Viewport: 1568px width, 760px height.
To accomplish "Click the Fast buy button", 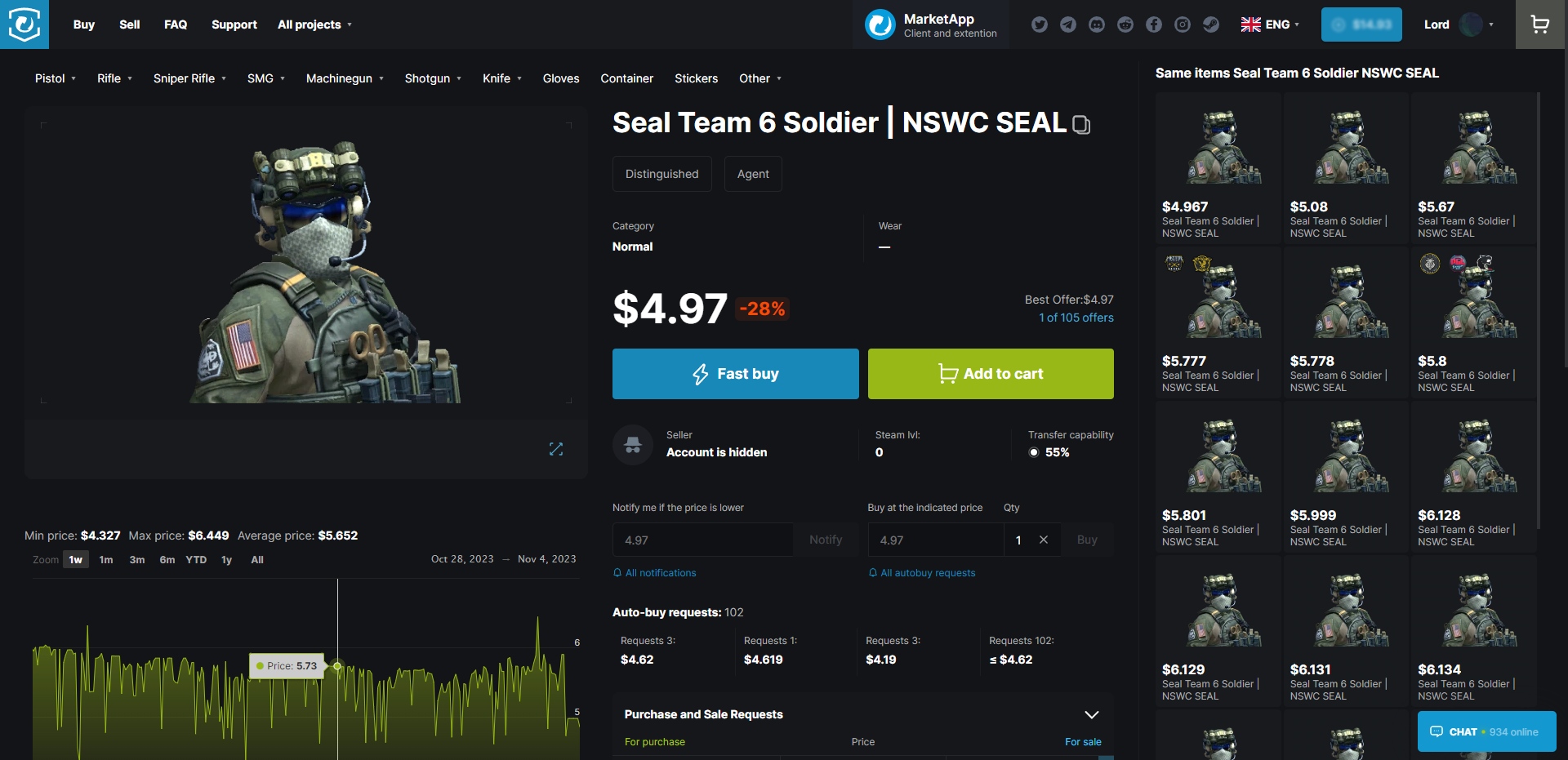I will [x=735, y=374].
